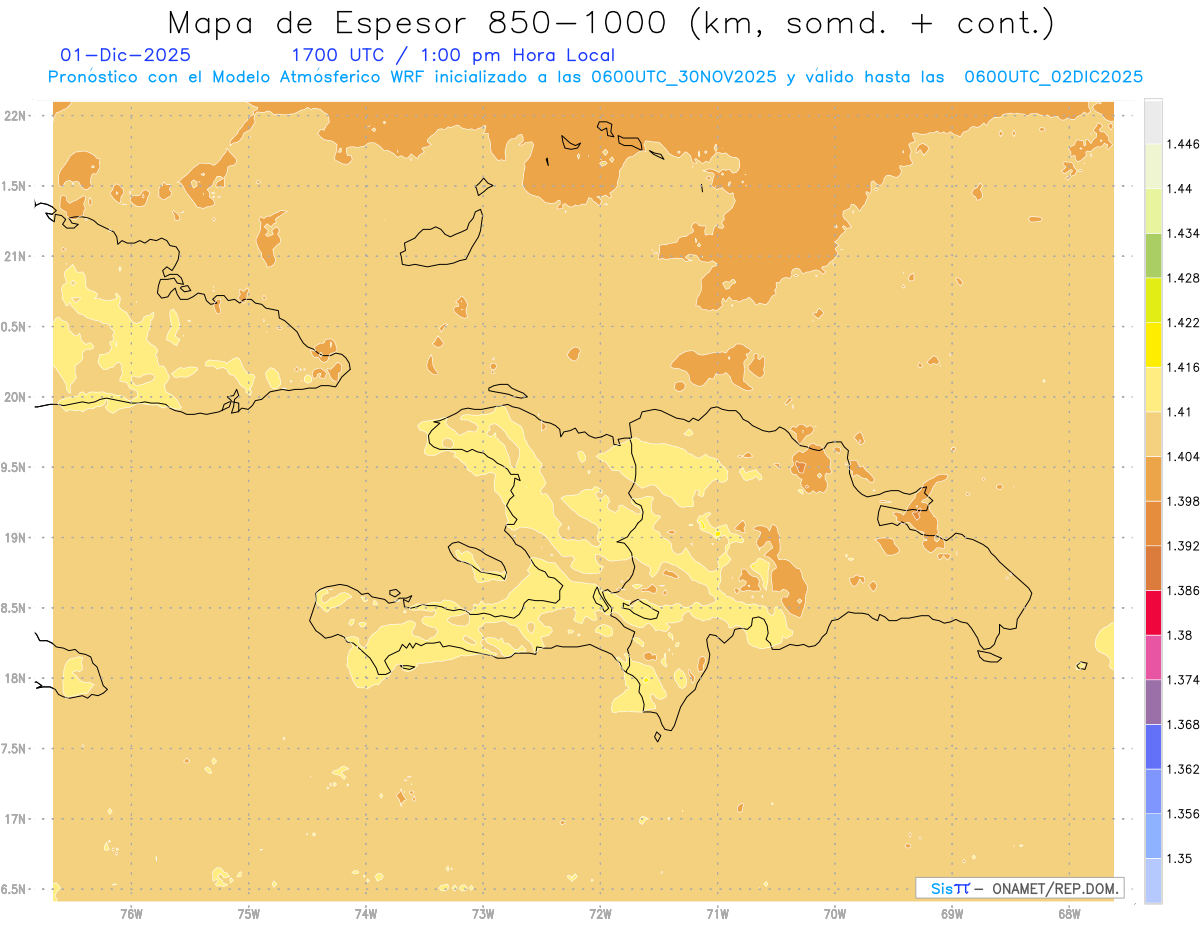The image size is (1200, 927).
Task: Click colorbar label '1.404'
Action: (1183, 456)
